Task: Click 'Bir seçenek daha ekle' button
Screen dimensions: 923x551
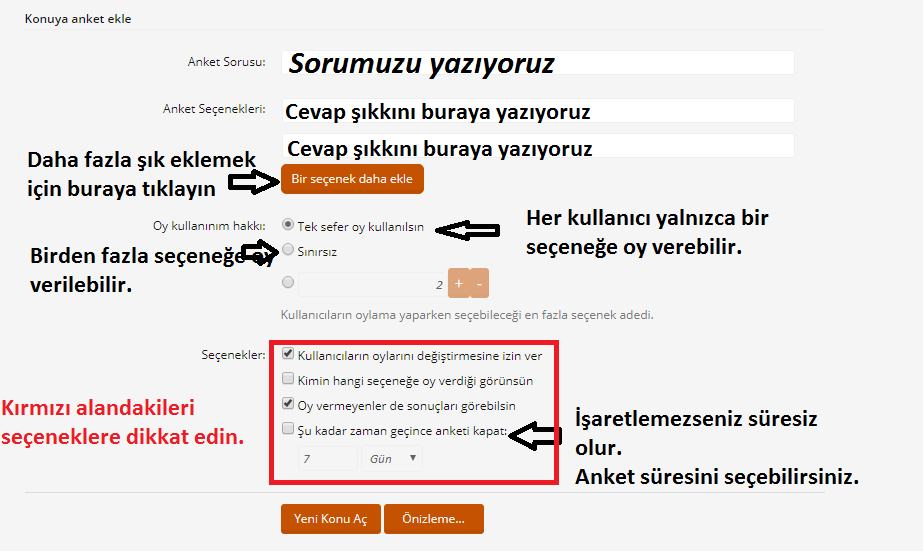Action: 352,179
